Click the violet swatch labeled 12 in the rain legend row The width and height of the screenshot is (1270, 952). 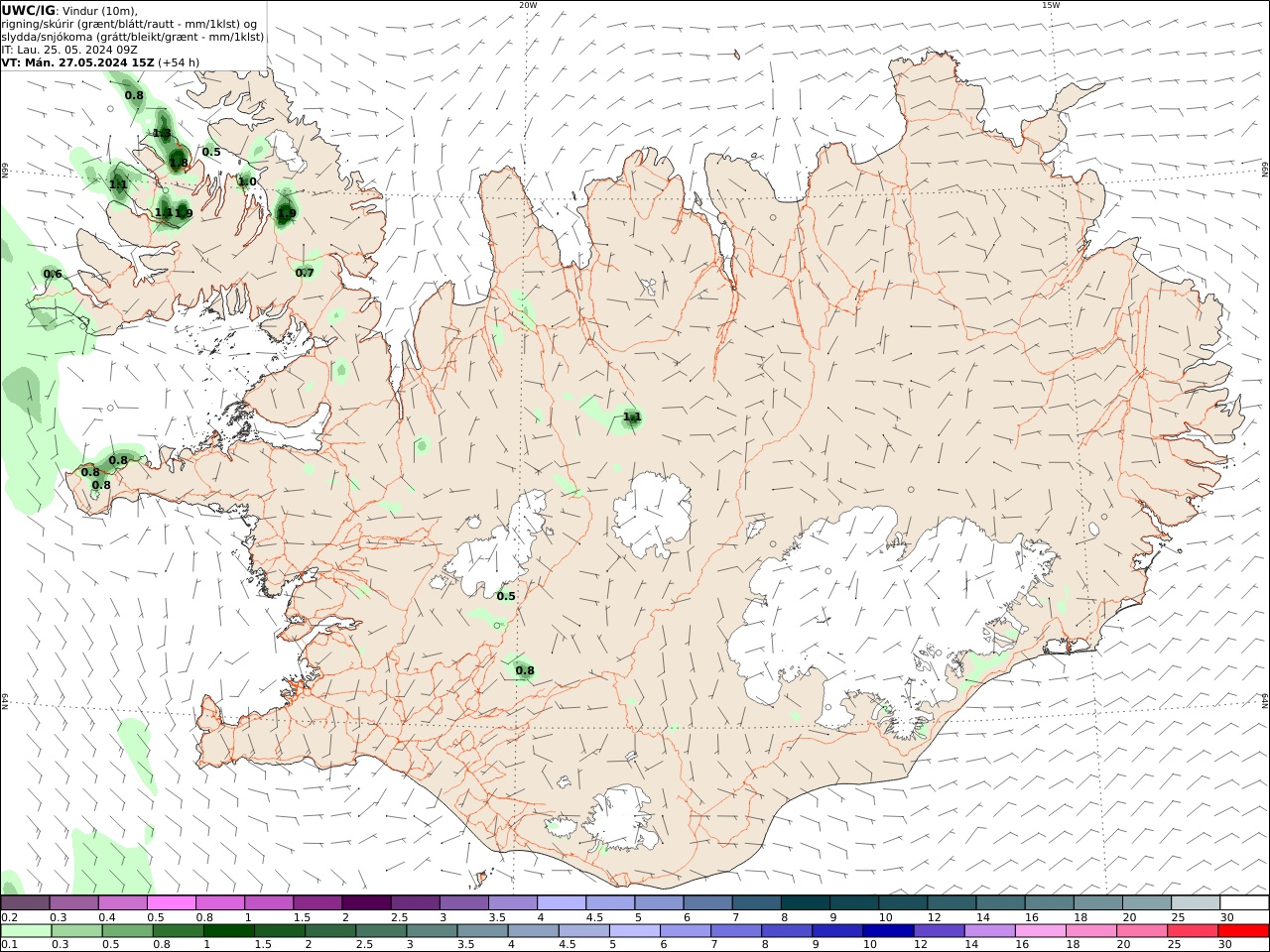pos(939,931)
